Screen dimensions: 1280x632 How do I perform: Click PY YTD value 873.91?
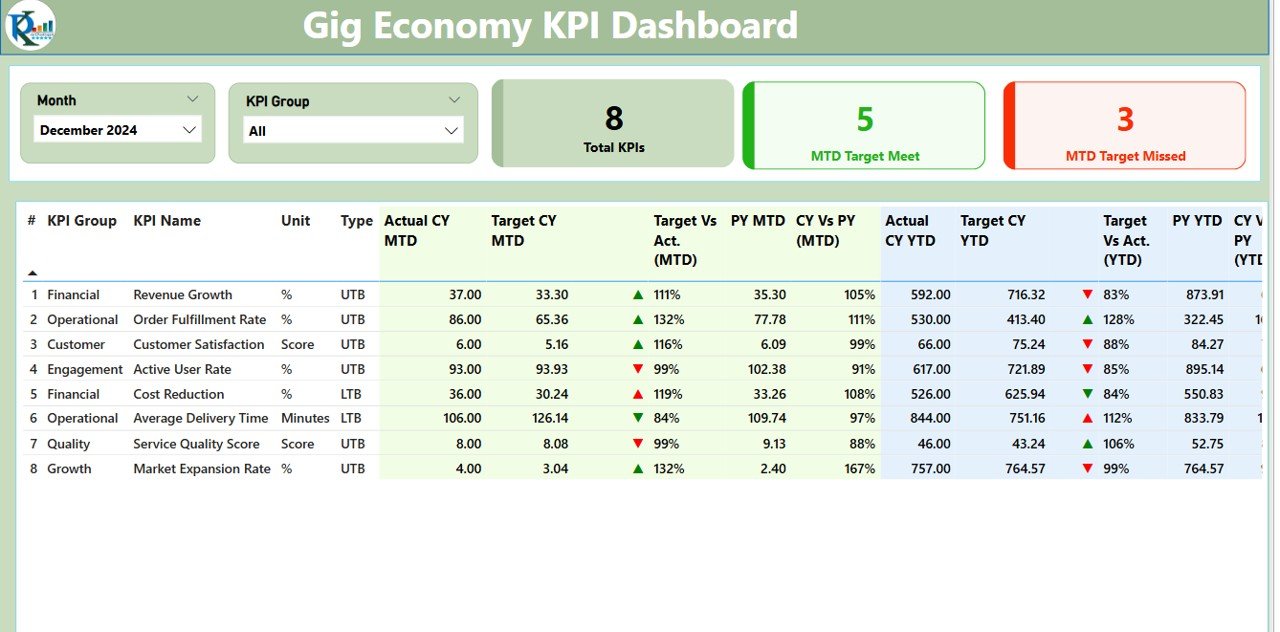[1203, 295]
